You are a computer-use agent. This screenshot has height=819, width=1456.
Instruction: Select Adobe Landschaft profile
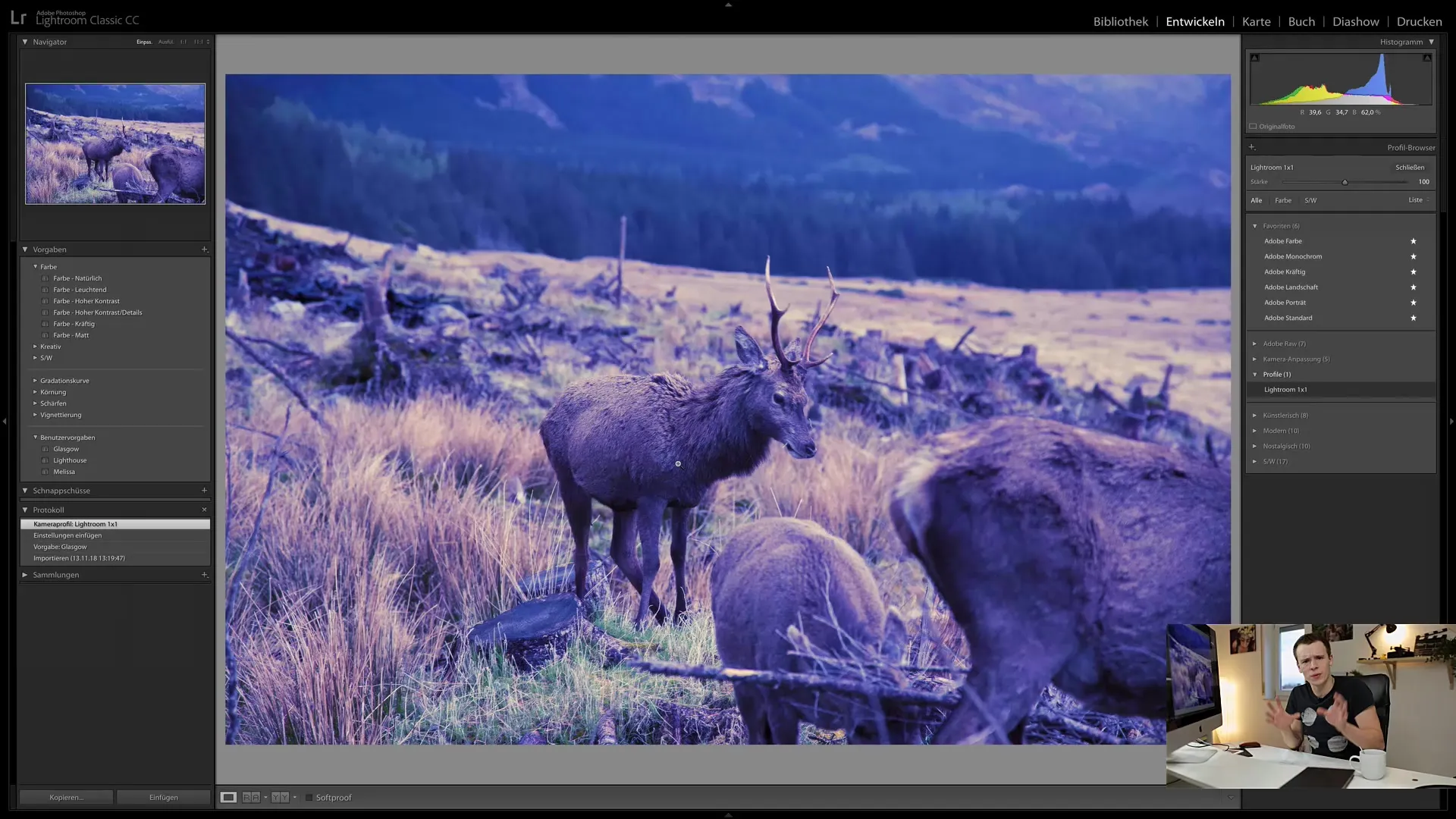[x=1291, y=287]
